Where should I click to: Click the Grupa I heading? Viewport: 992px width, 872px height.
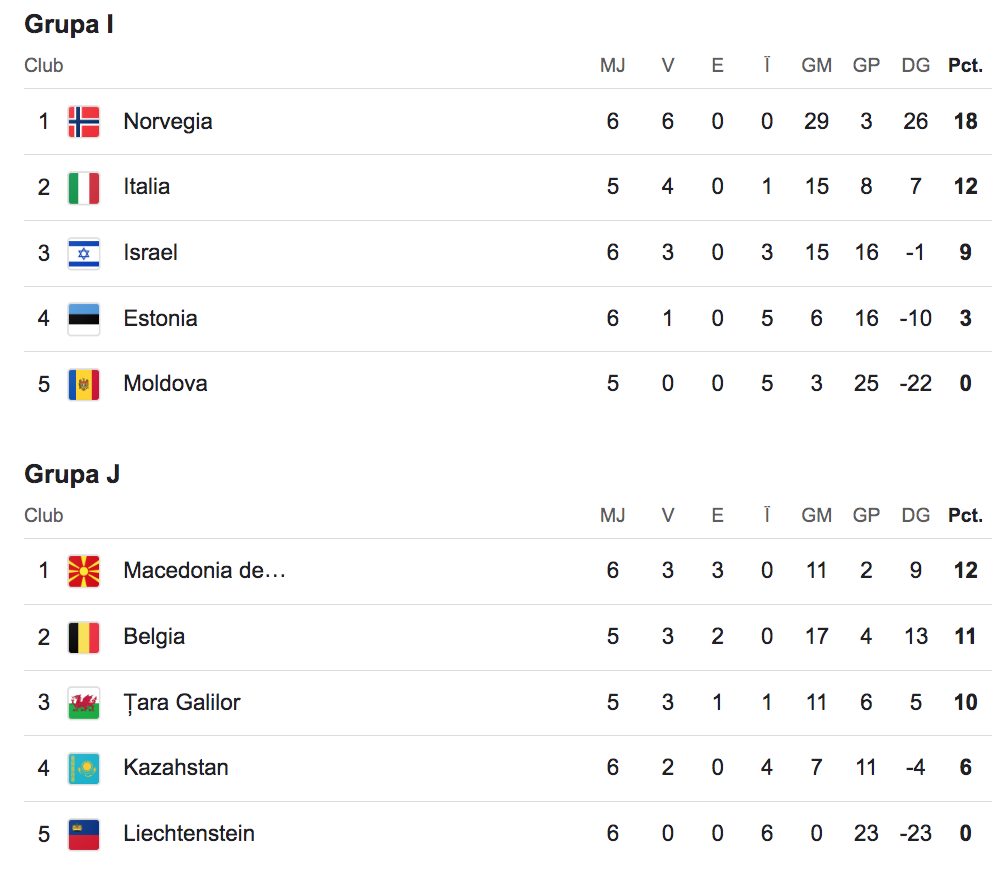(69, 25)
